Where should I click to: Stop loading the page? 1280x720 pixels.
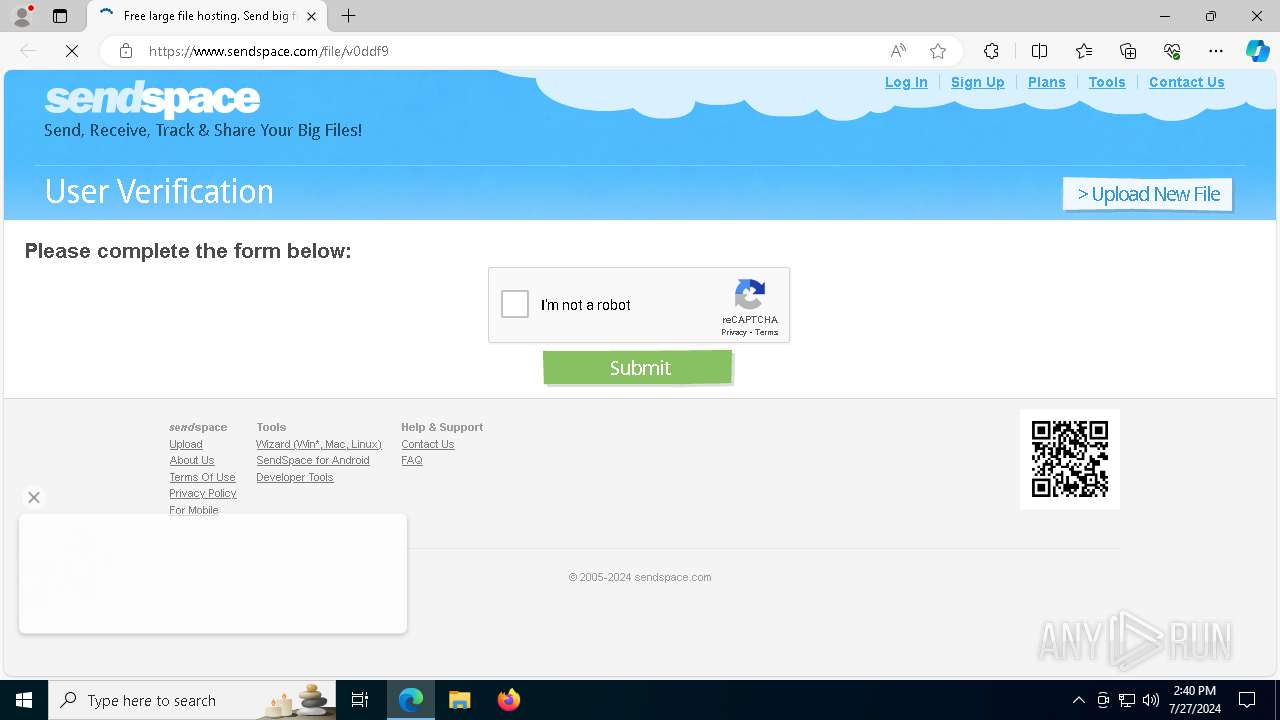[x=72, y=51]
